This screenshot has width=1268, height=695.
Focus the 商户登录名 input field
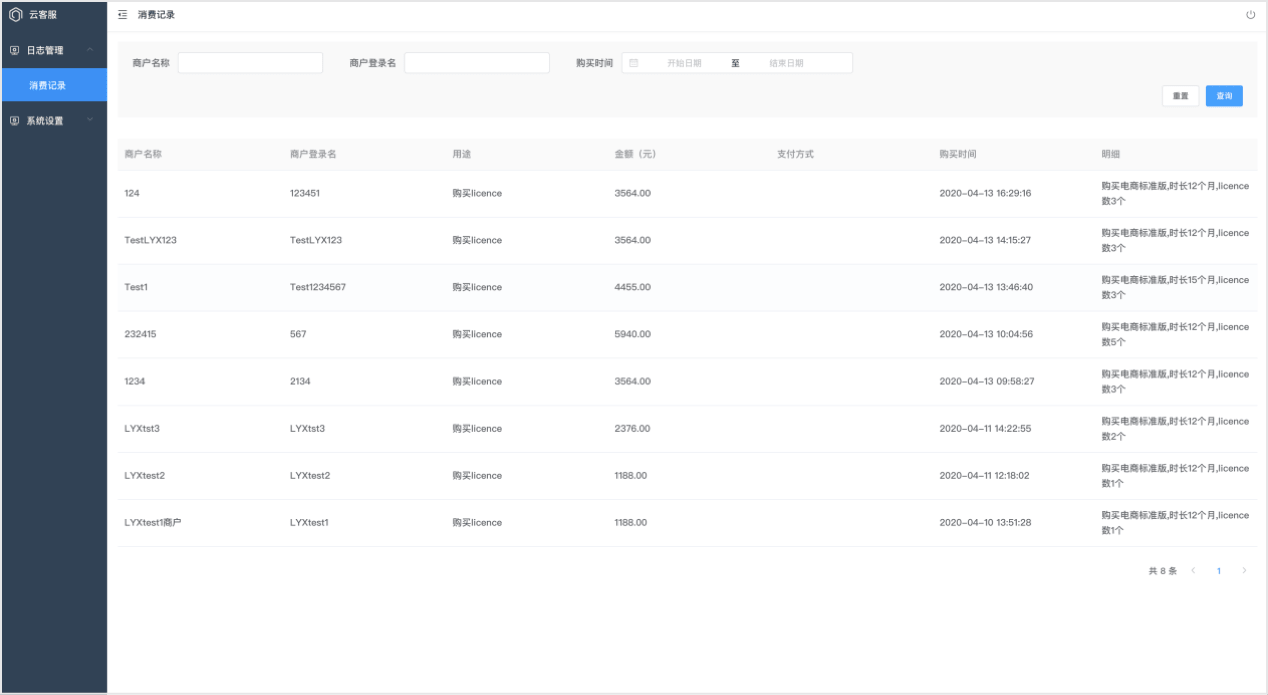477,63
